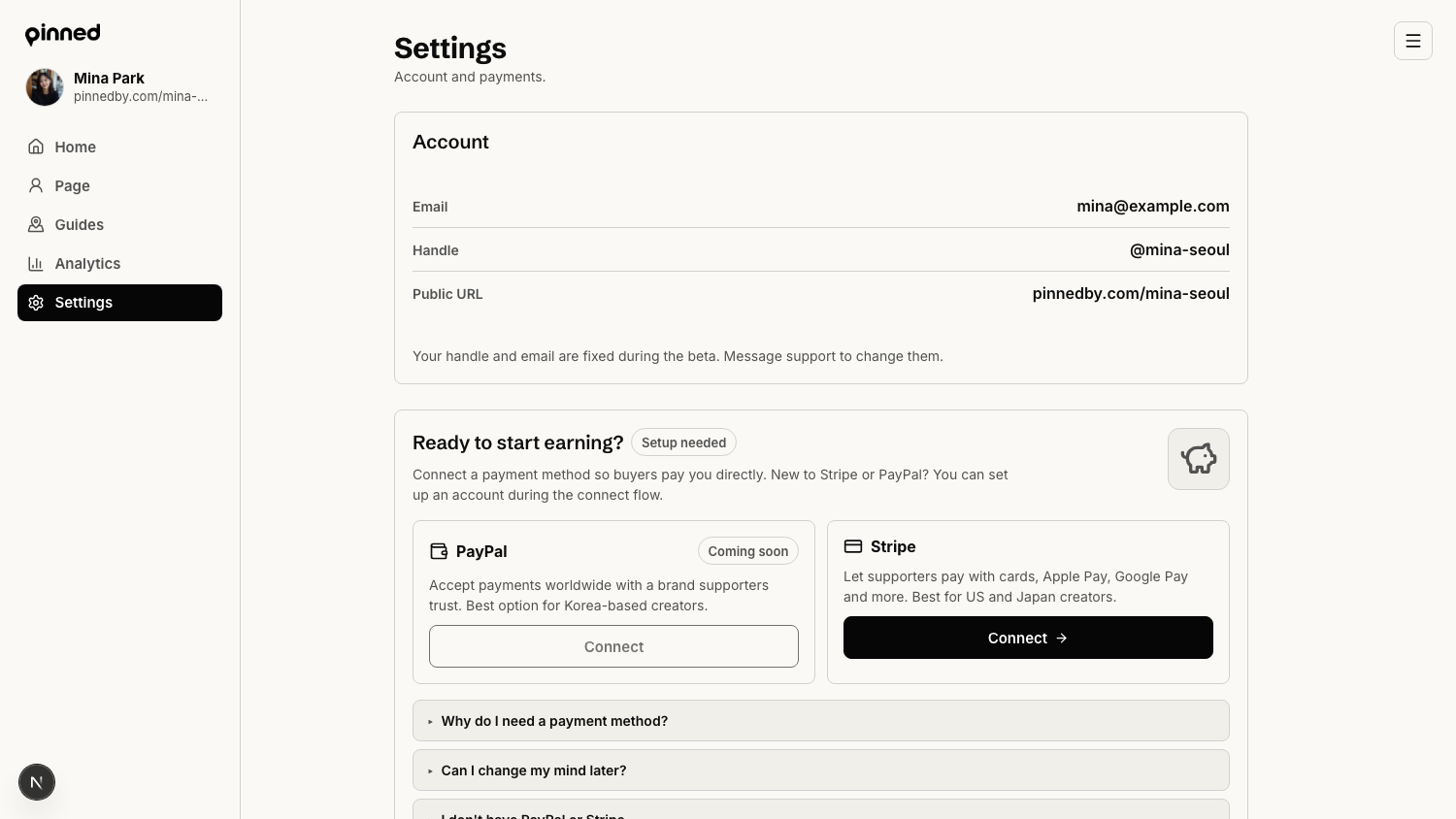1456x819 pixels.
Task: Click the Coming soon badge
Action: pos(748,551)
